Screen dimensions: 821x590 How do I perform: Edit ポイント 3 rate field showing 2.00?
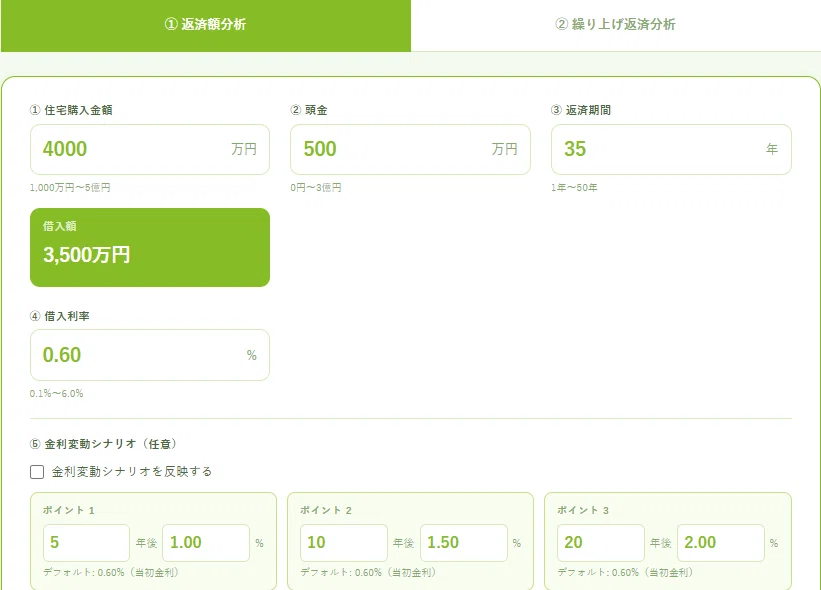(720, 542)
